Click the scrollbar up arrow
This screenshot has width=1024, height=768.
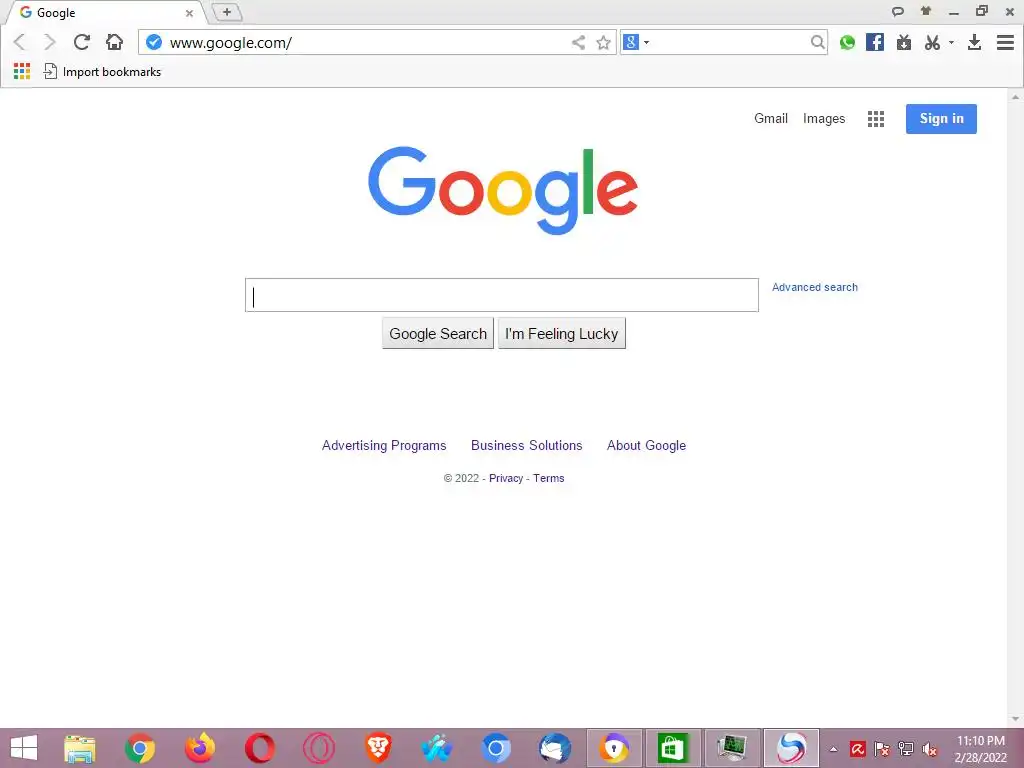1016,97
